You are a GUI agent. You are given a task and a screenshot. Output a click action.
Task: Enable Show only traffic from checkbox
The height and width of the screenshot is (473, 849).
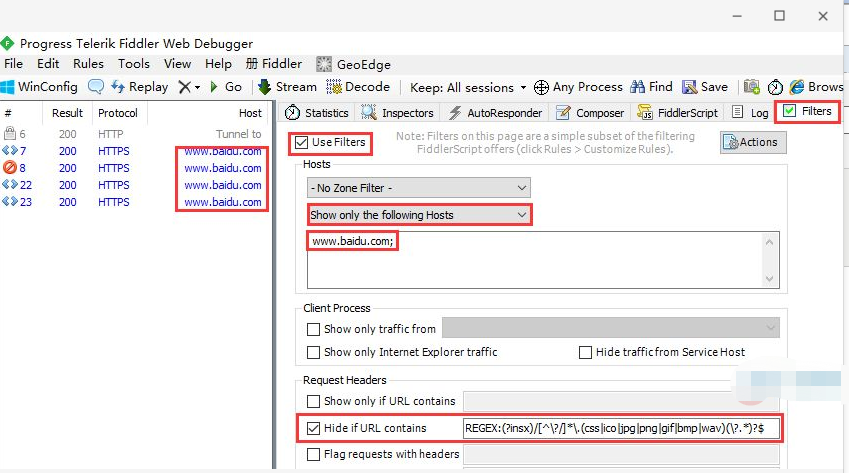tap(313, 329)
